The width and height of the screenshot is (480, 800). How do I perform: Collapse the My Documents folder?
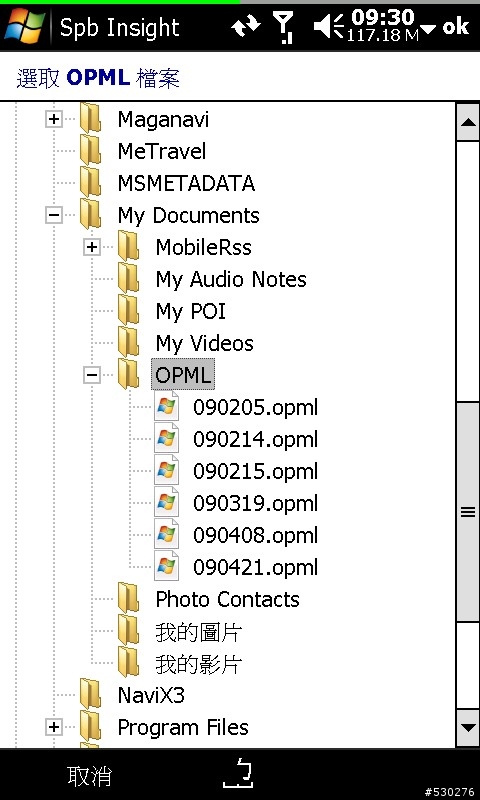(54, 215)
